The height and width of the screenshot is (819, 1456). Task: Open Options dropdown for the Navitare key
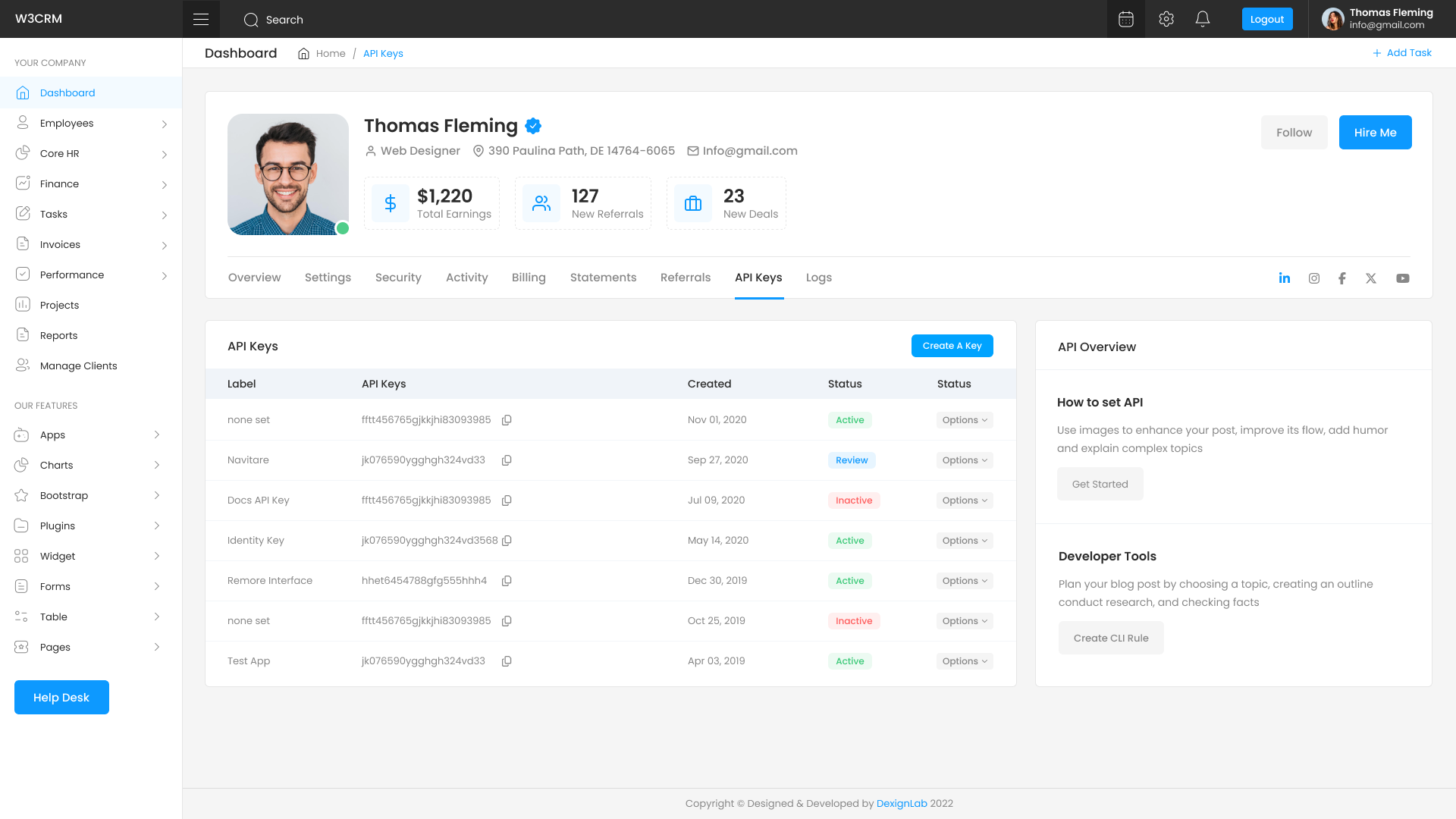pyautogui.click(x=964, y=460)
